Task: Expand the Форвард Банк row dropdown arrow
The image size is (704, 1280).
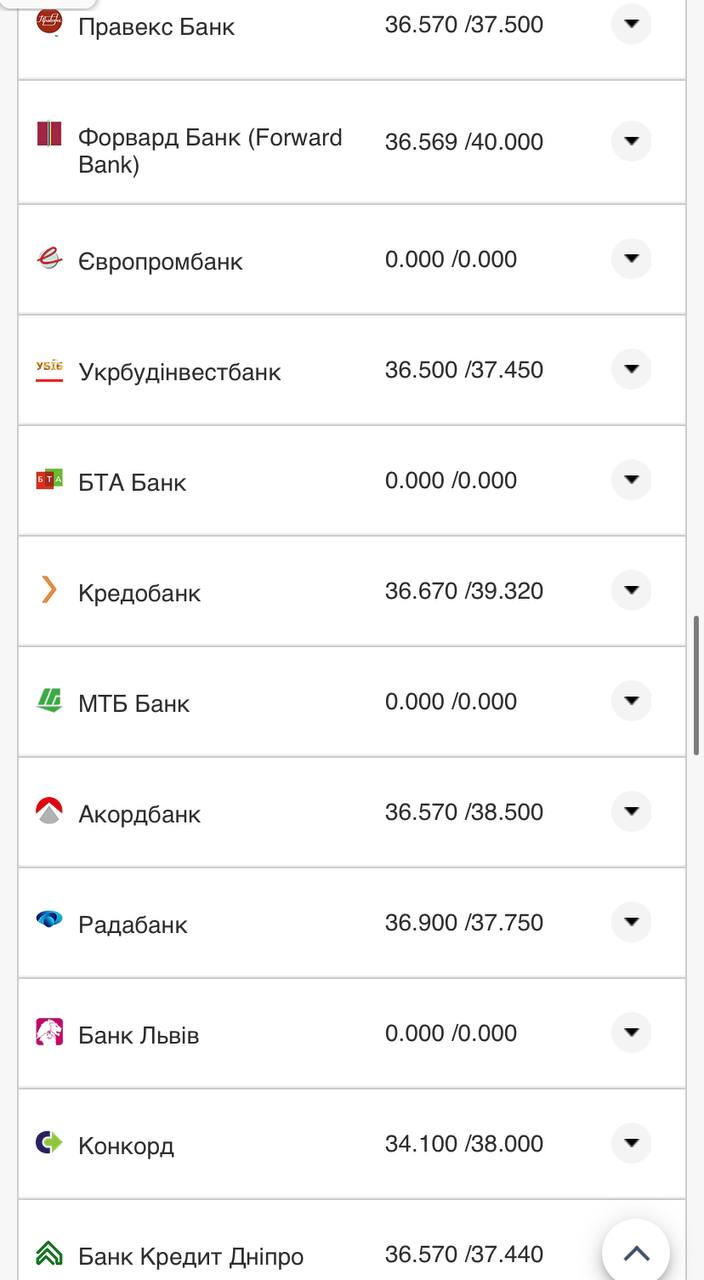Action: 631,141
